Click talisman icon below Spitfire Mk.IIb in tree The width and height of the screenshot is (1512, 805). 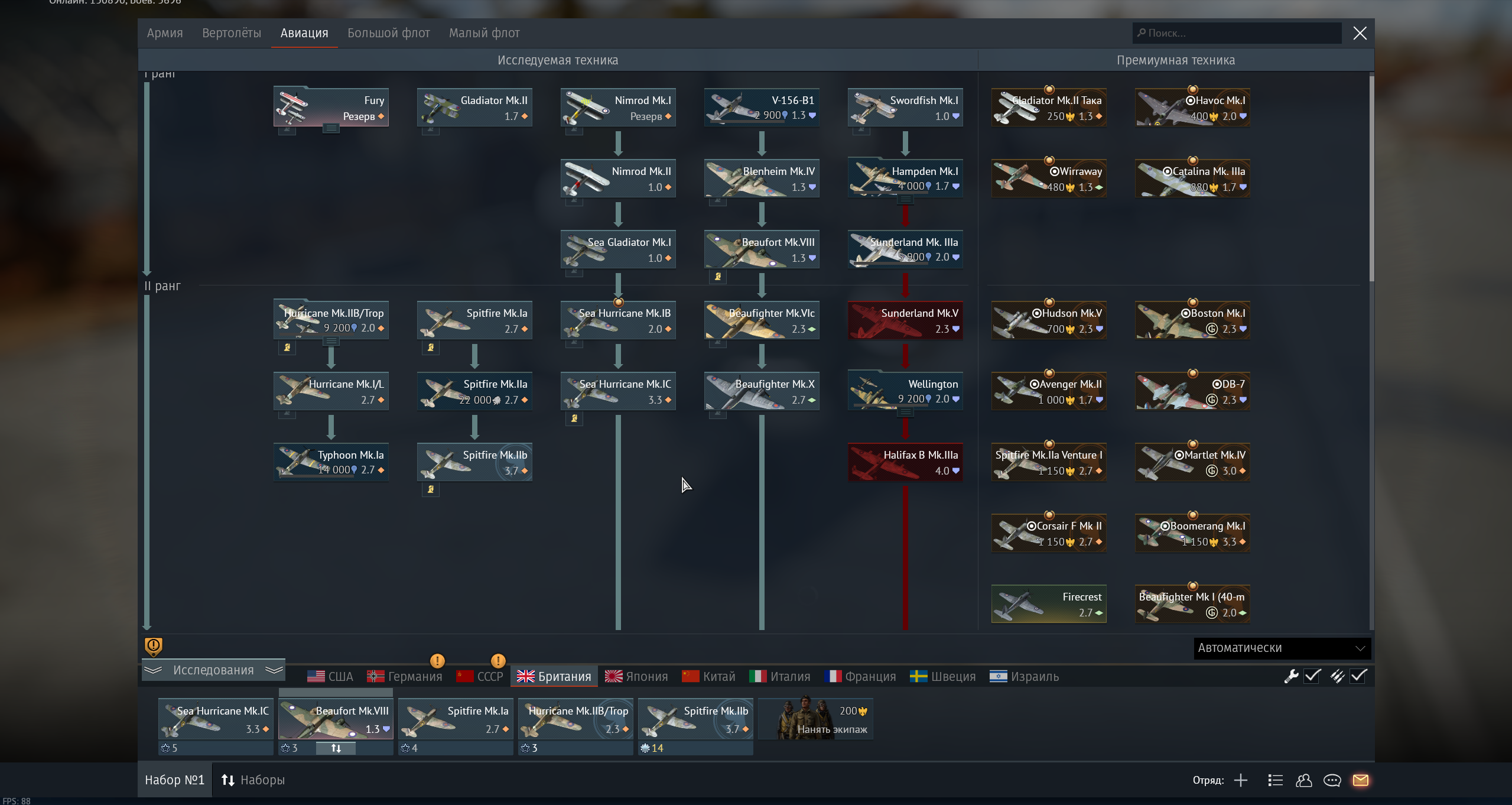point(431,489)
